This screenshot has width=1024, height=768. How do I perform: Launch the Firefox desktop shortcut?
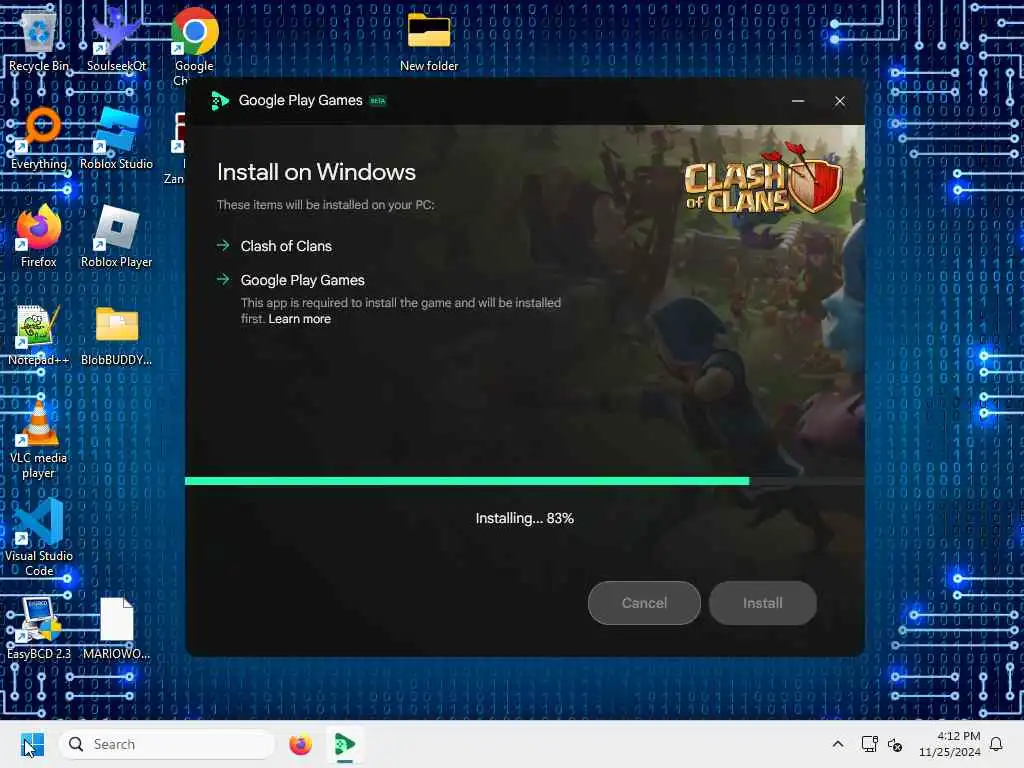pyautogui.click(x=39, y=235)
